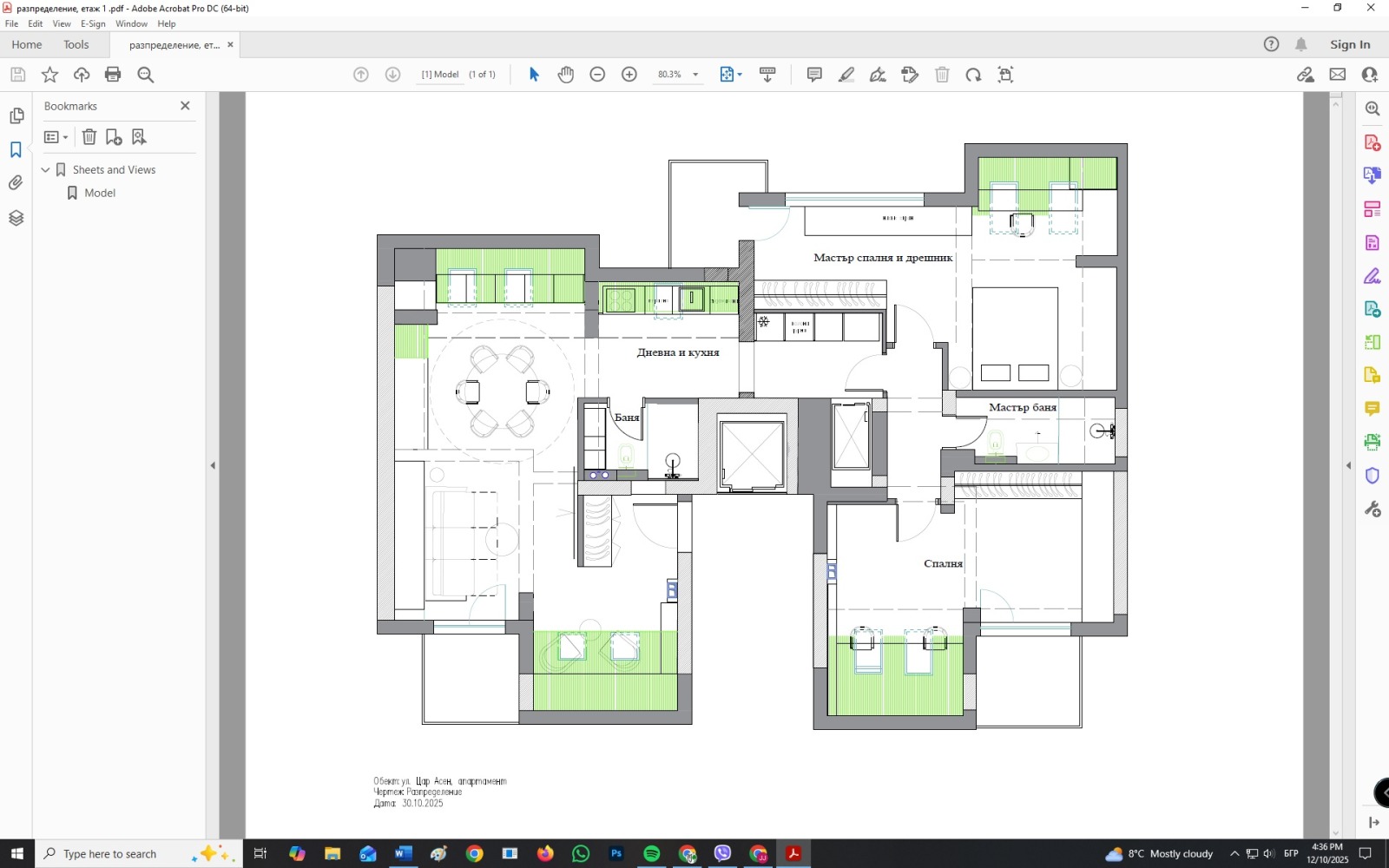Click the Selection arrow tool
Viewport: 1389px width, 868px height.
point(534,75)
